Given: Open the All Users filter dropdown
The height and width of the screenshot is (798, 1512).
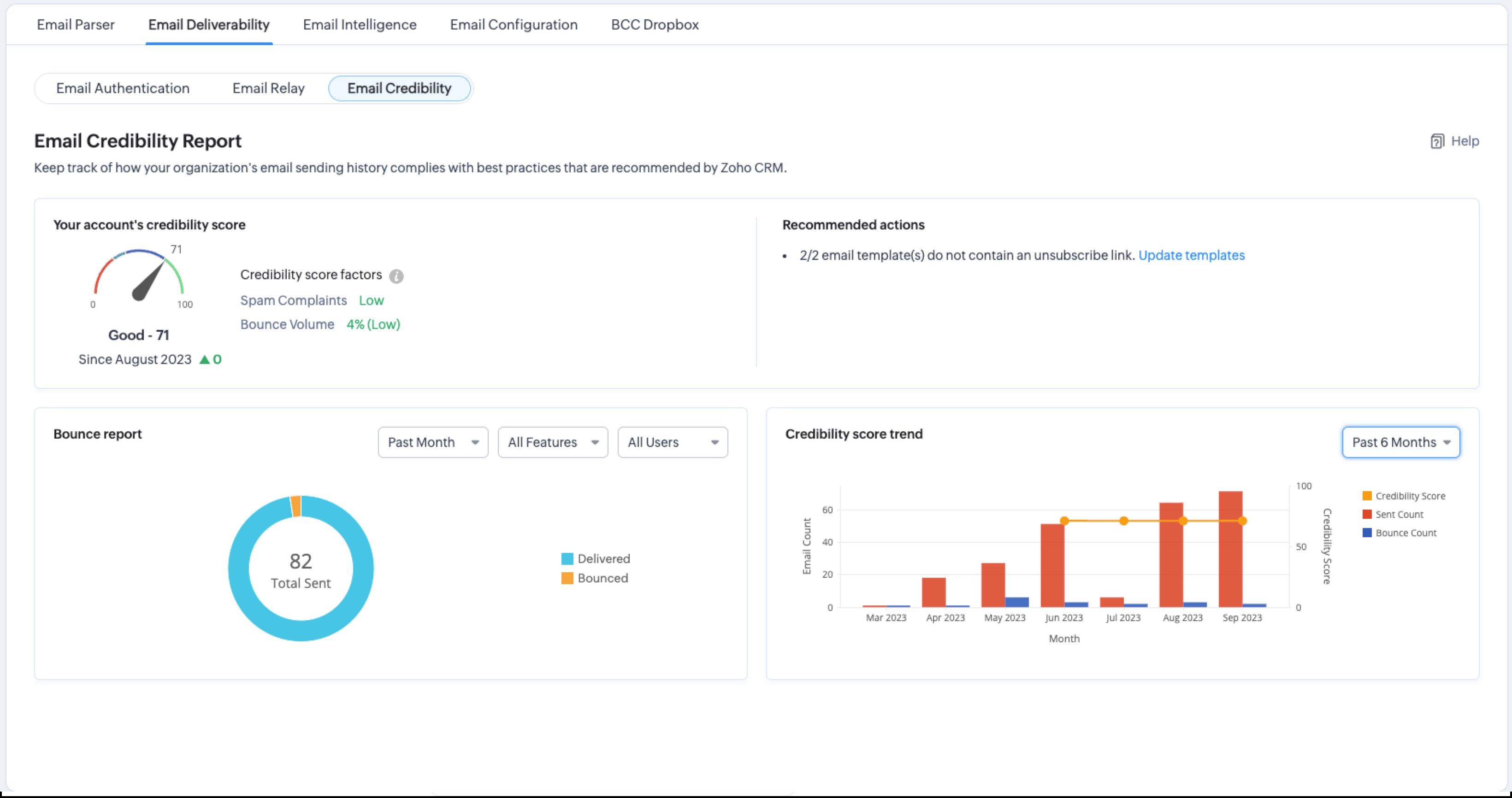Looking at the screenshot, I should pos(672,442).
